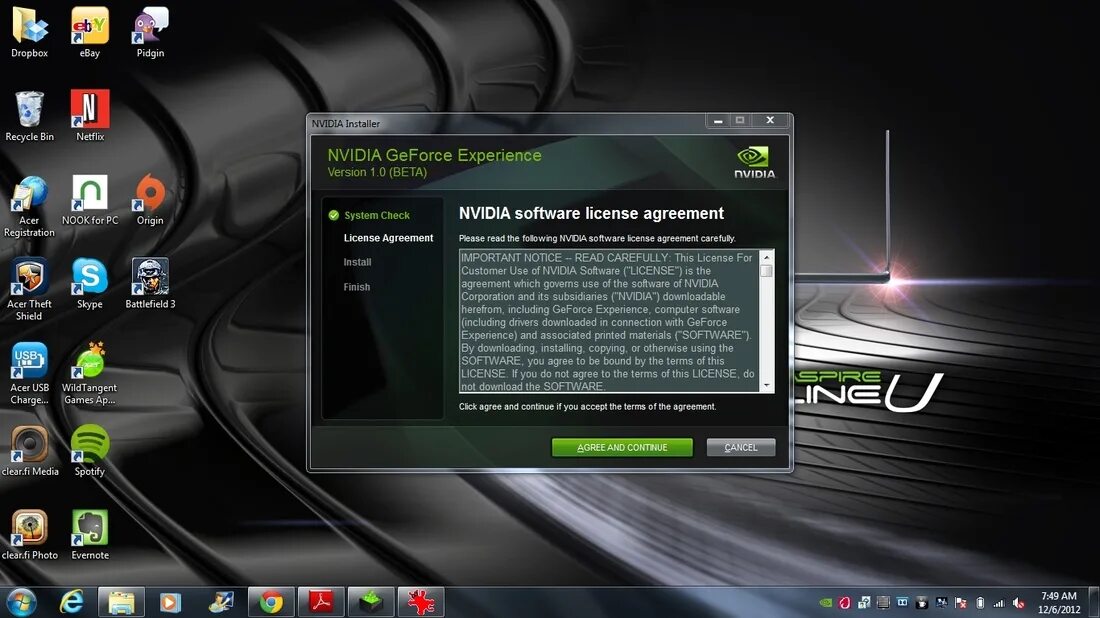Image resolution: width=1100 pixels, height=618 pixels.
Task: Open the Windows Start menu
Action: pyautogui.click(x=21, y=603)
